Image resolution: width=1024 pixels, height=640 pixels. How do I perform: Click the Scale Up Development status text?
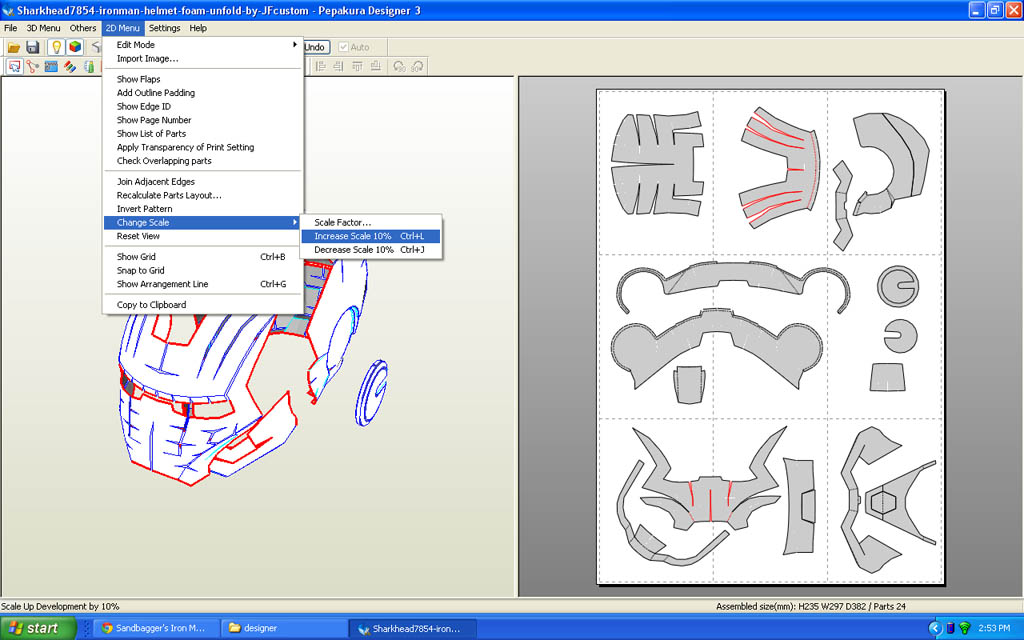(60, 607)
